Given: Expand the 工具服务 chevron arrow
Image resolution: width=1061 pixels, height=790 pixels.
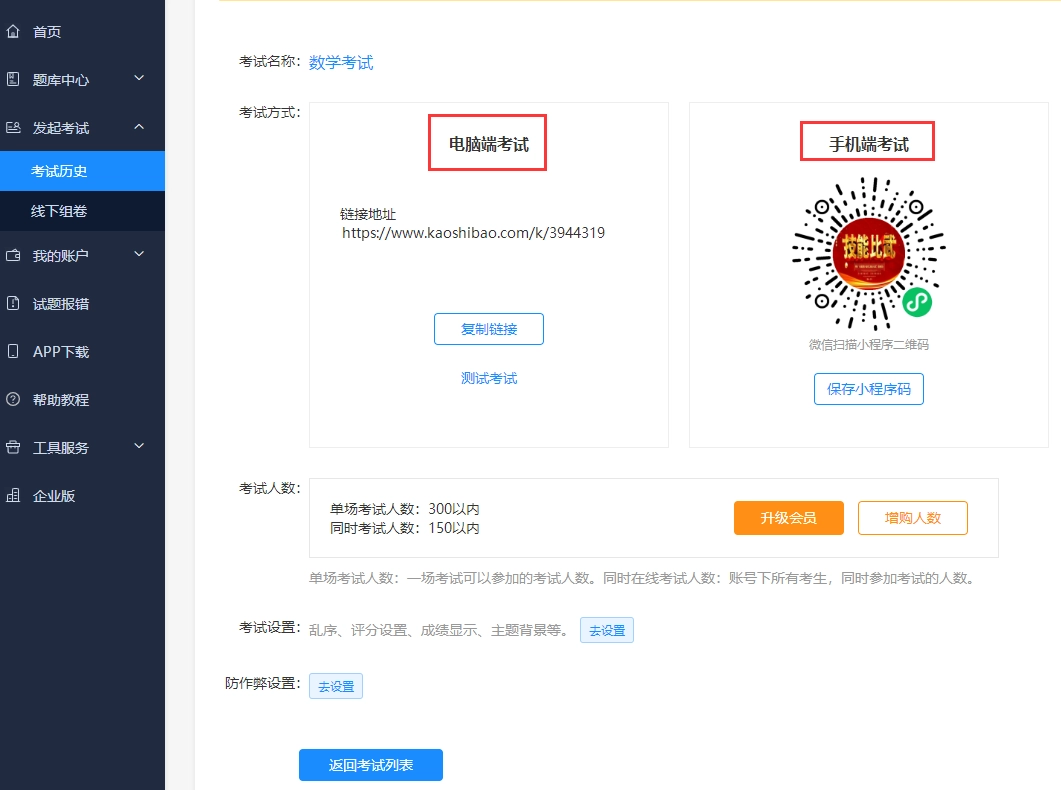Looking at the screenshot, I should point(139,446).
